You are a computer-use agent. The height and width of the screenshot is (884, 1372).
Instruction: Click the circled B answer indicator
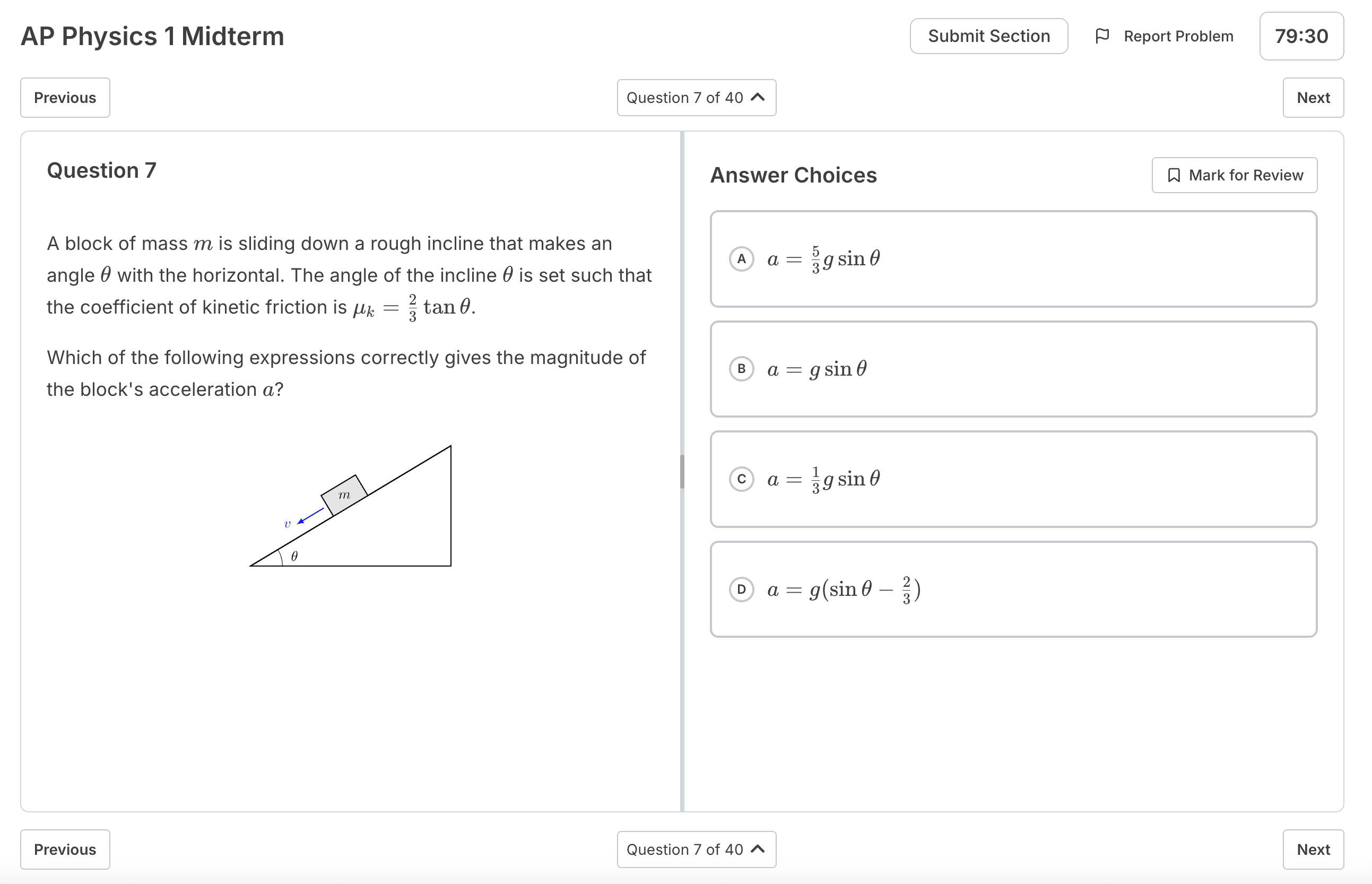pyautogui.click(x=741, y=369)
